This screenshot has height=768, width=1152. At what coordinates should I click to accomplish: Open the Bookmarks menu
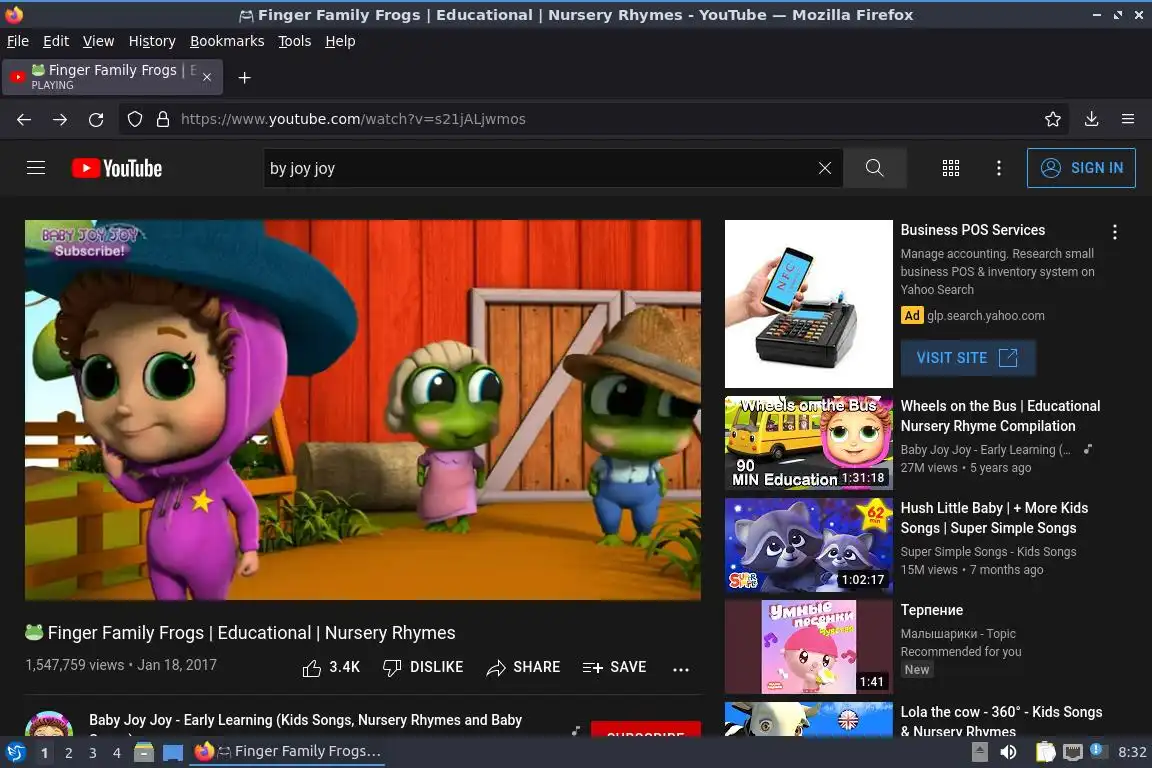pos(227,41)
